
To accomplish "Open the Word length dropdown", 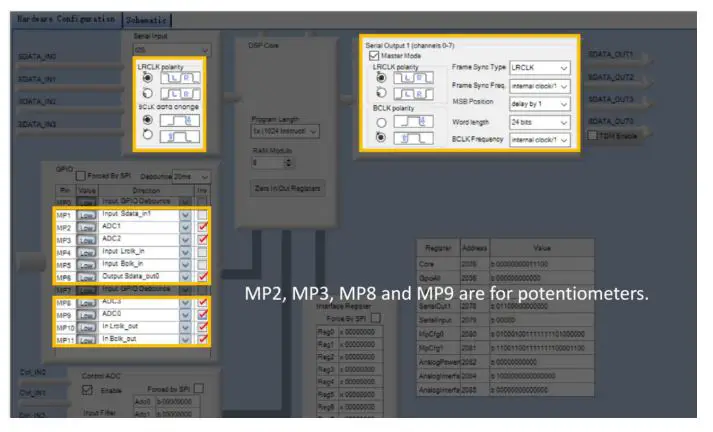I will pyautogui.click(x=540, y=122).
